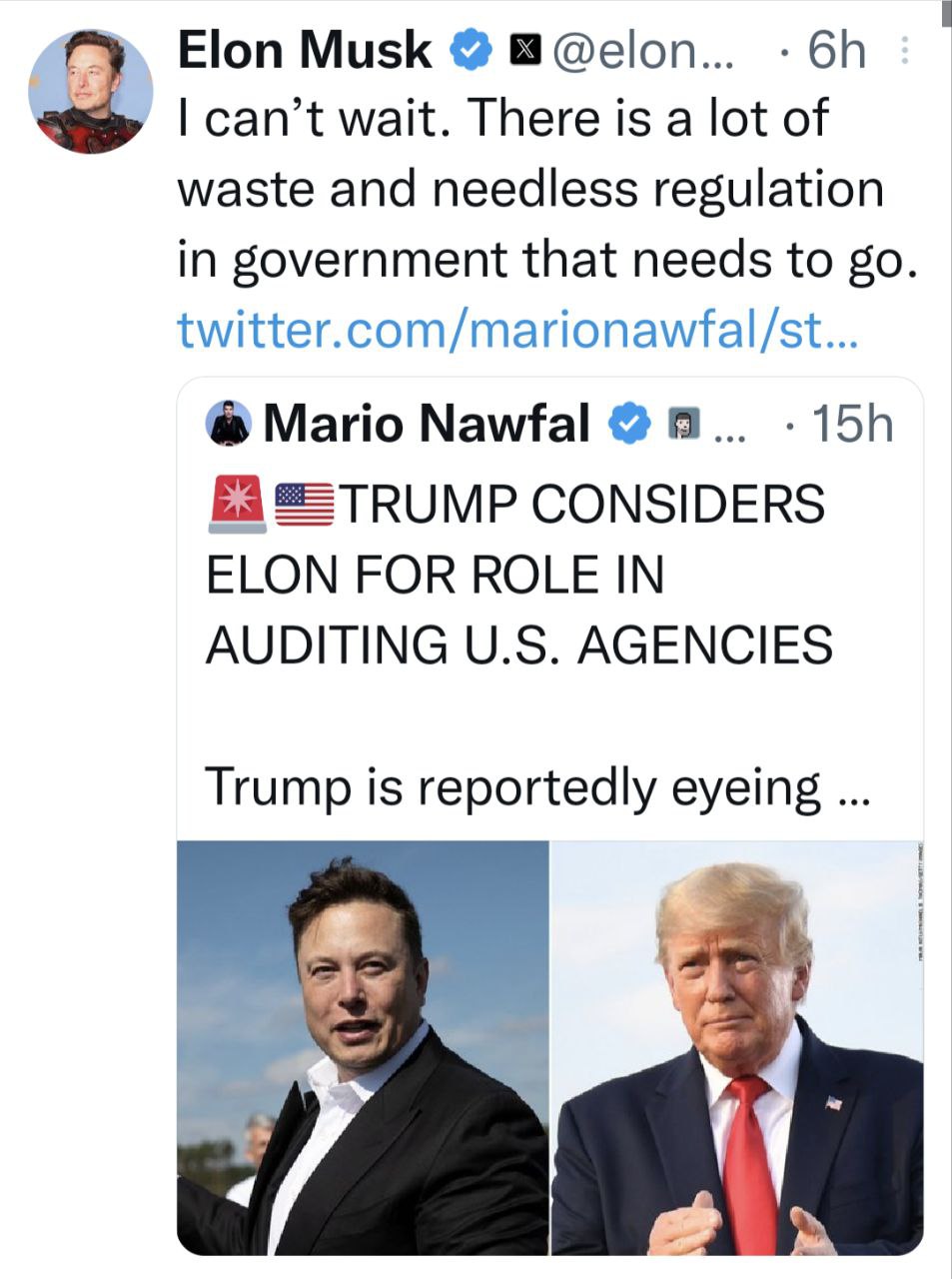
Task: Click the 'I can't wait' tweet text
Action: click(545, 189)
